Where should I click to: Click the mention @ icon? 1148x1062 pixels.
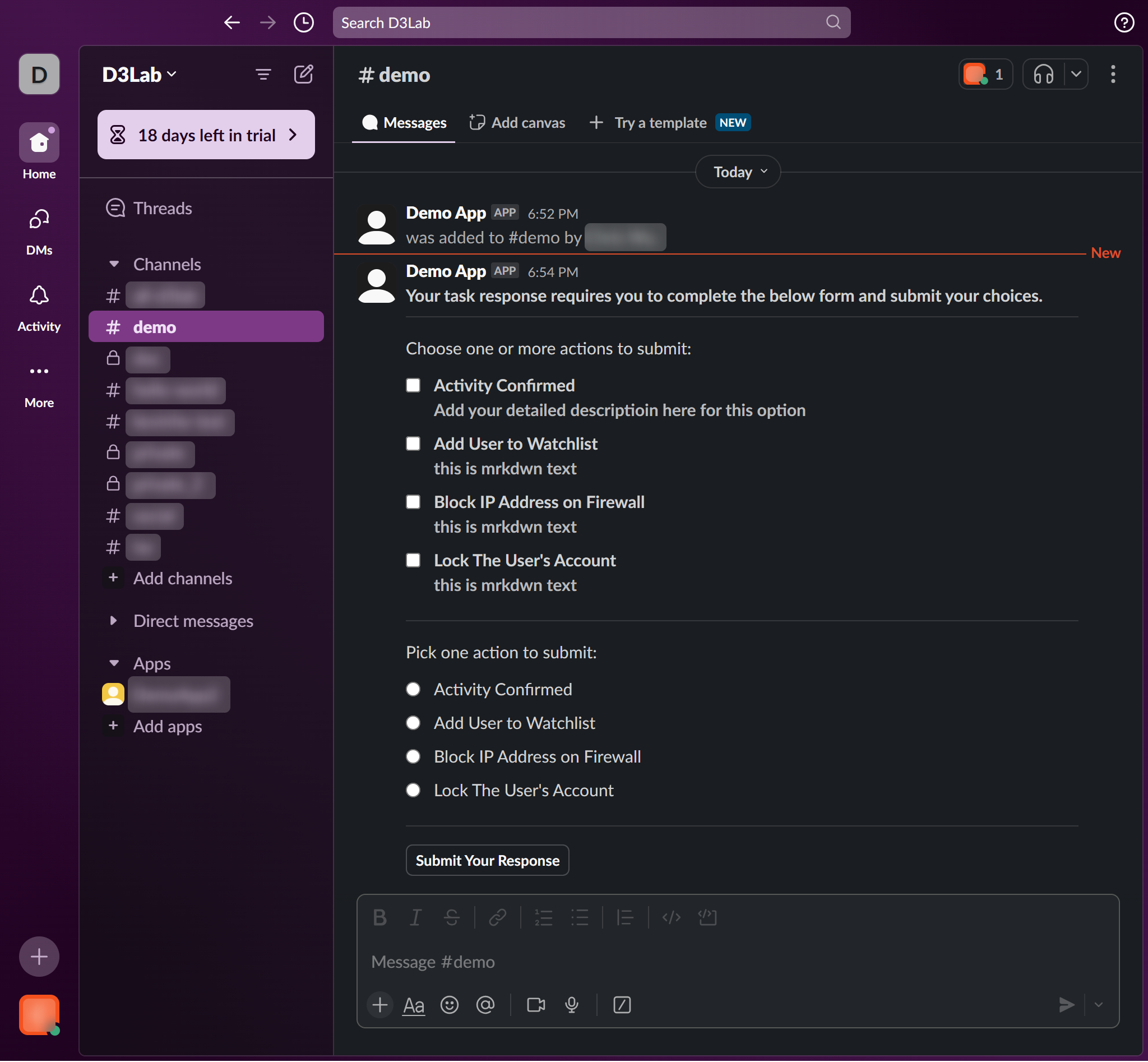coord(485,1005)
